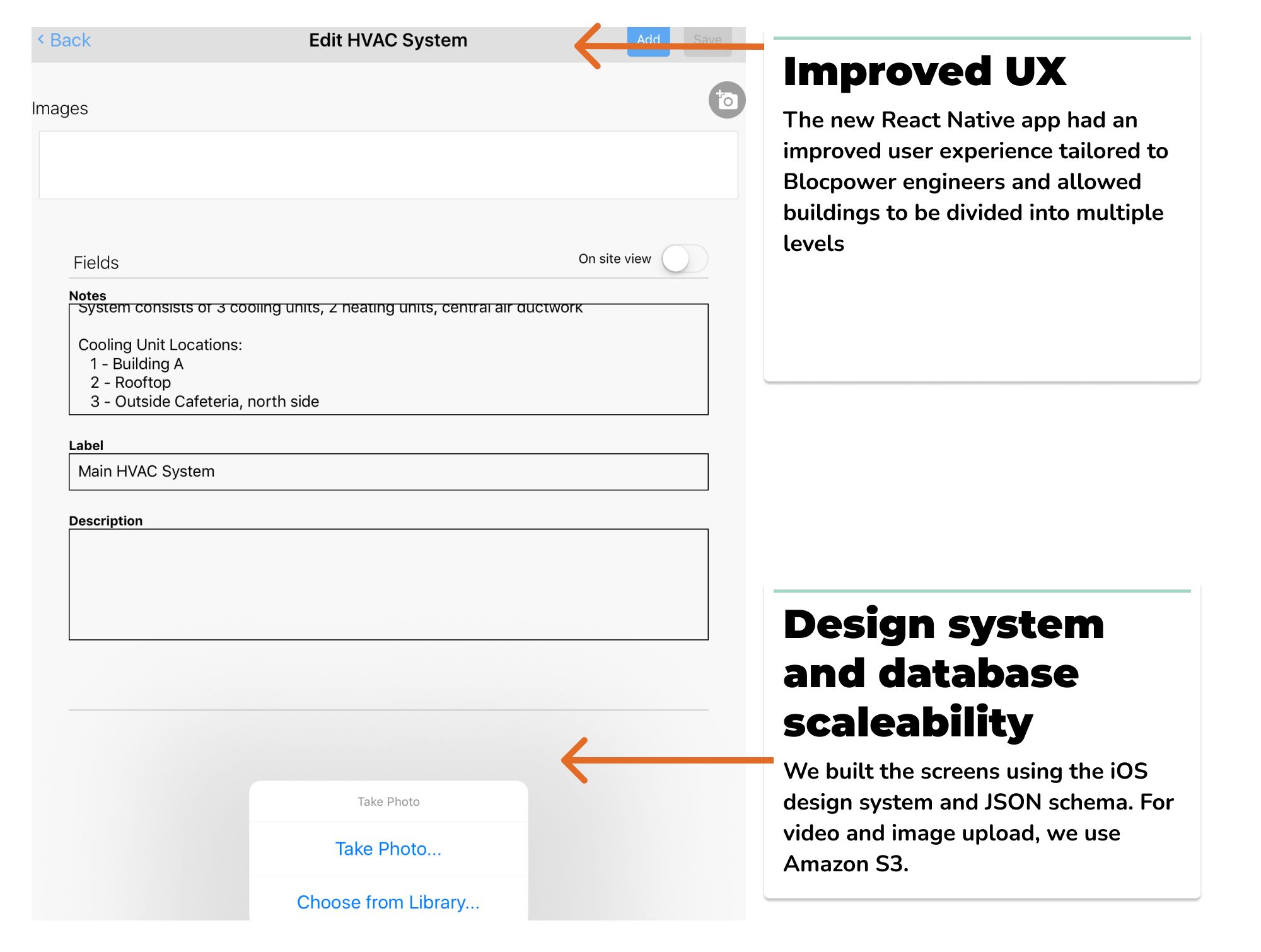Click the Fields section header
Image resolution: width=1261 pixels, height=952 pixels.
click(95, 262)
